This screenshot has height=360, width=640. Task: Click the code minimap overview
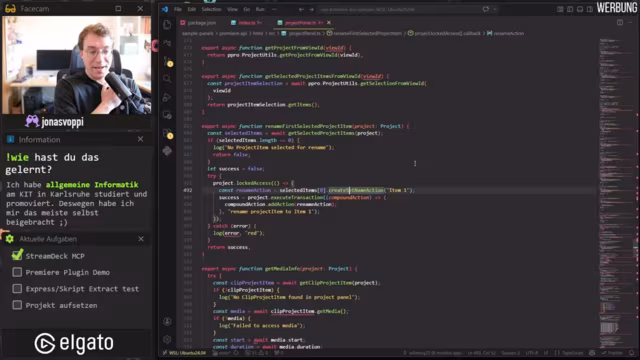616,192
